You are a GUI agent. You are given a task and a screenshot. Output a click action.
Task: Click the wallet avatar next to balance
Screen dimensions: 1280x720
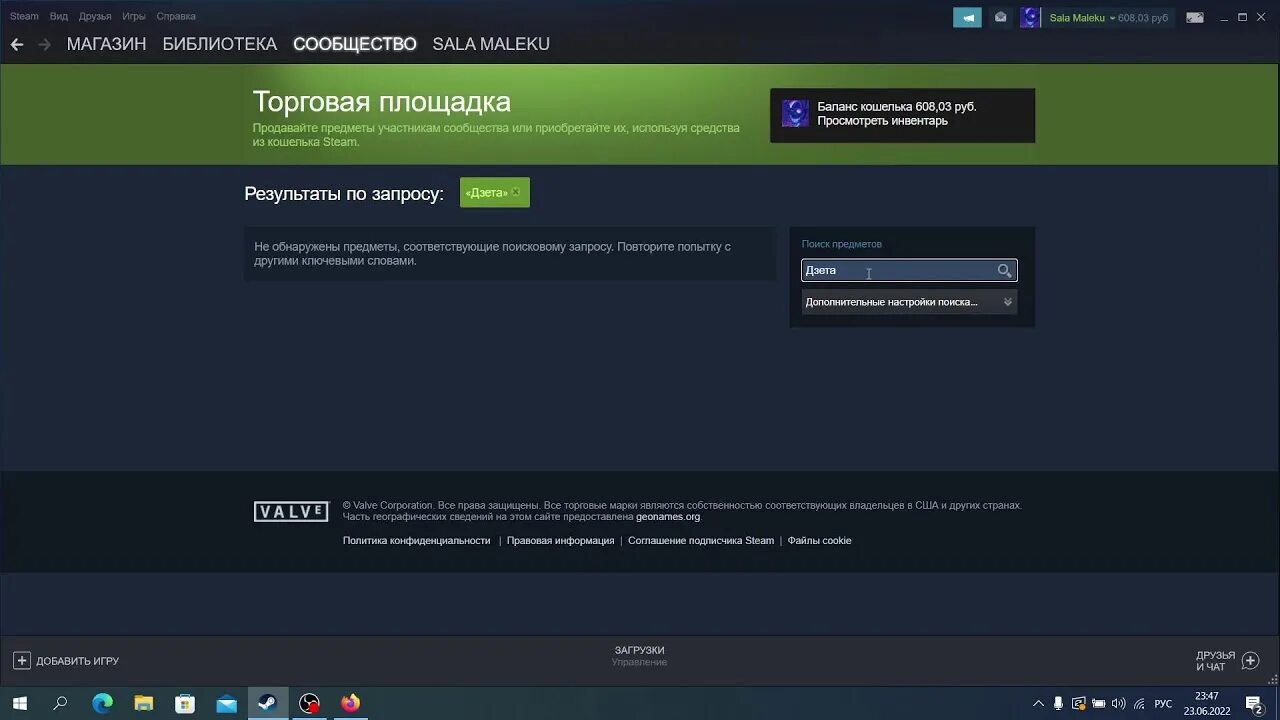[795, 114]
